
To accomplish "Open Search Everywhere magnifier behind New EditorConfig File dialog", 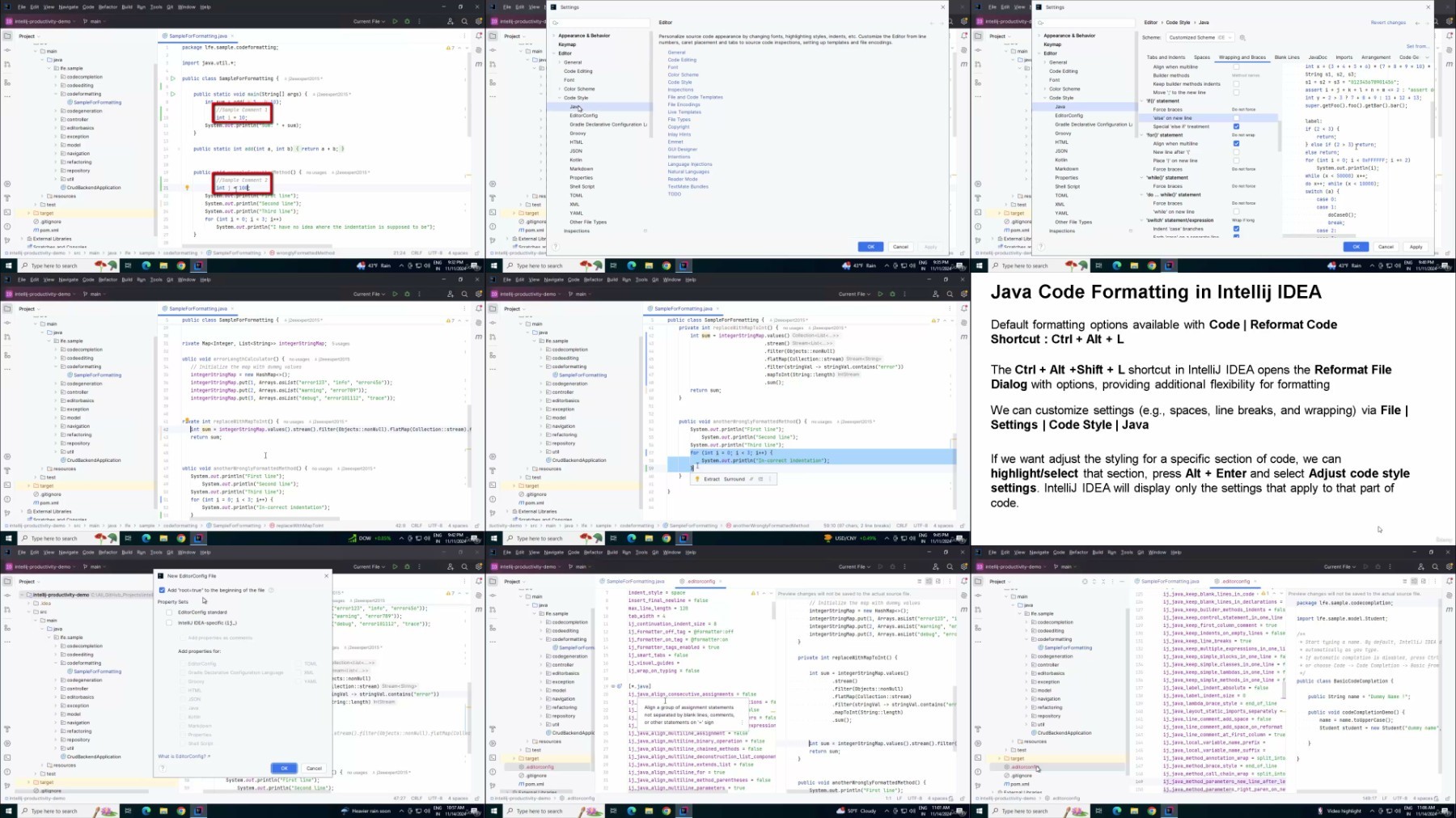I will point(464,566).
